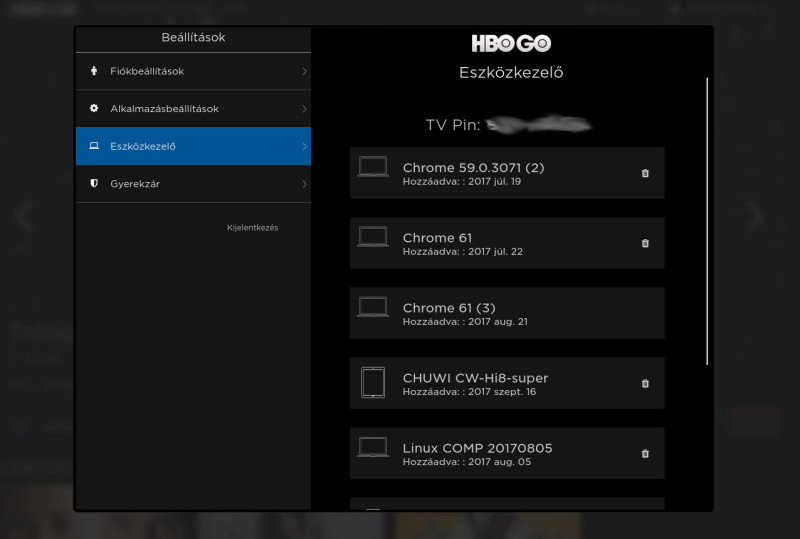Click laptop icon of Chrome 61 (3)

[372, 307]
